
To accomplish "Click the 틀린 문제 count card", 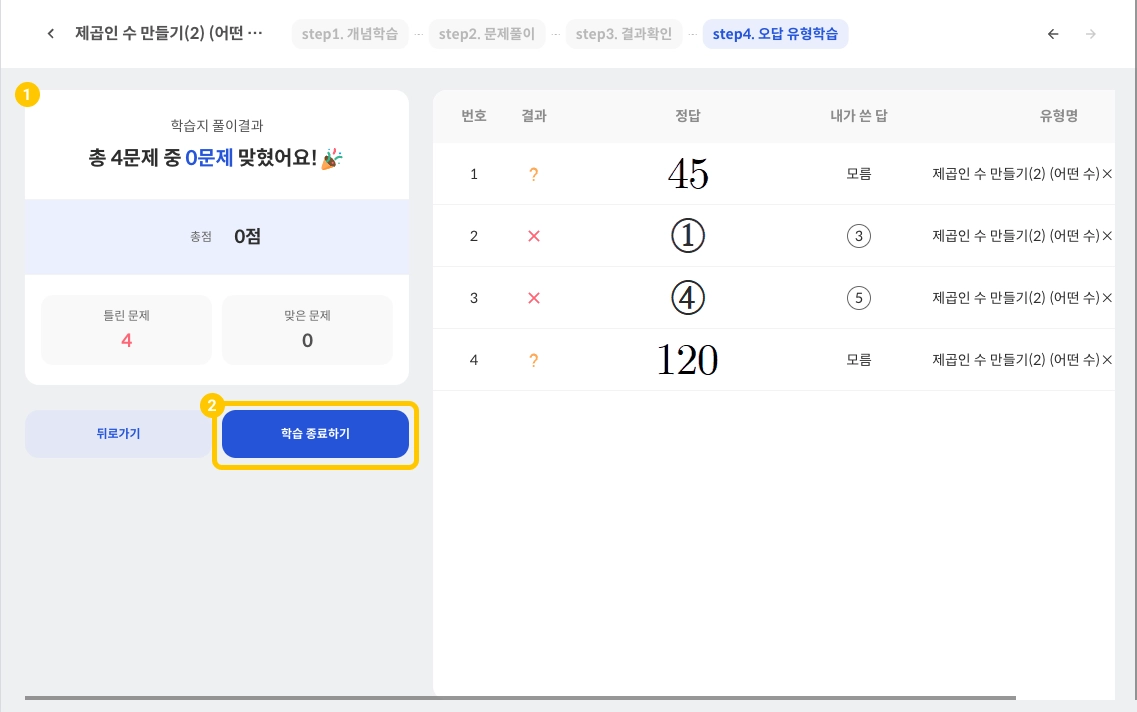I will point(127,330).
